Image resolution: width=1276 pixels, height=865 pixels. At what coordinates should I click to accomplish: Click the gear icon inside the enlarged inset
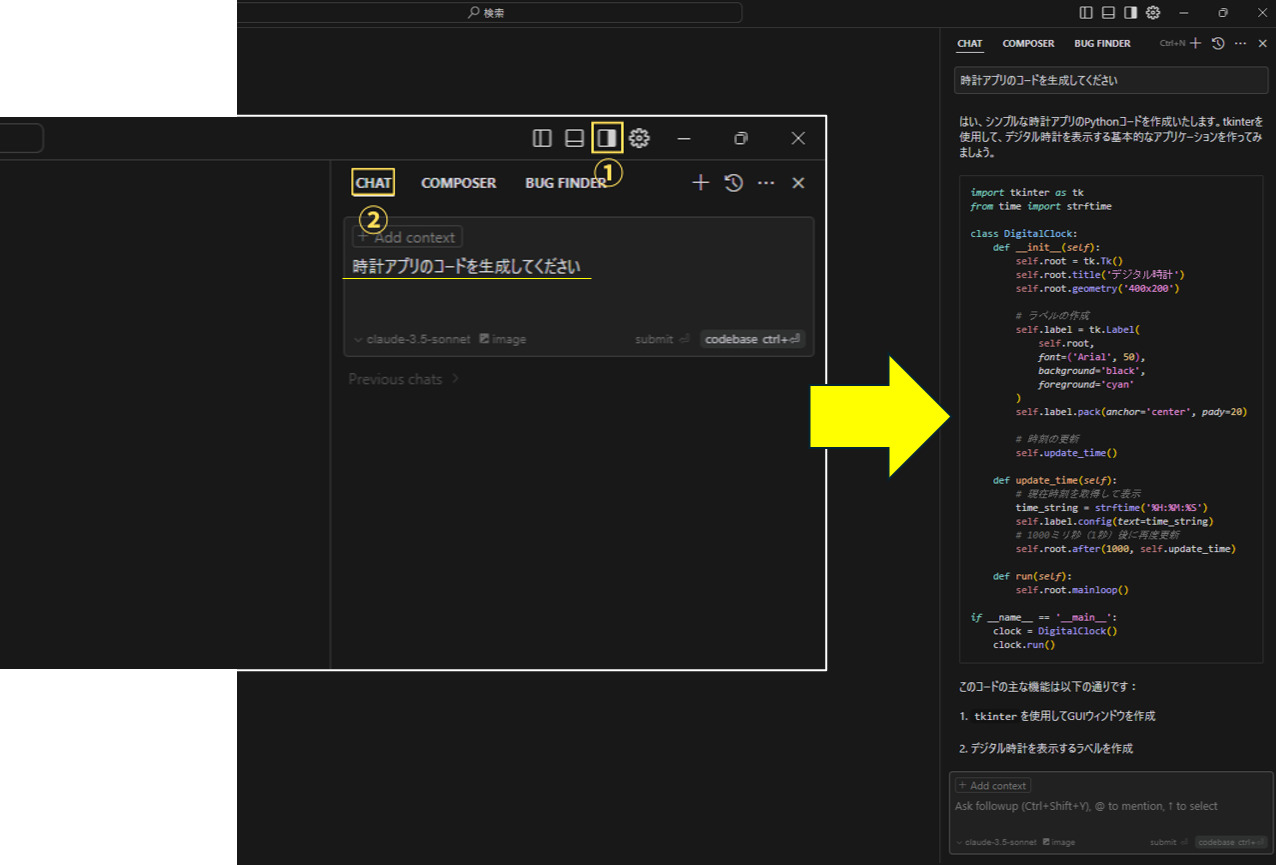click(x=639, y=138)
